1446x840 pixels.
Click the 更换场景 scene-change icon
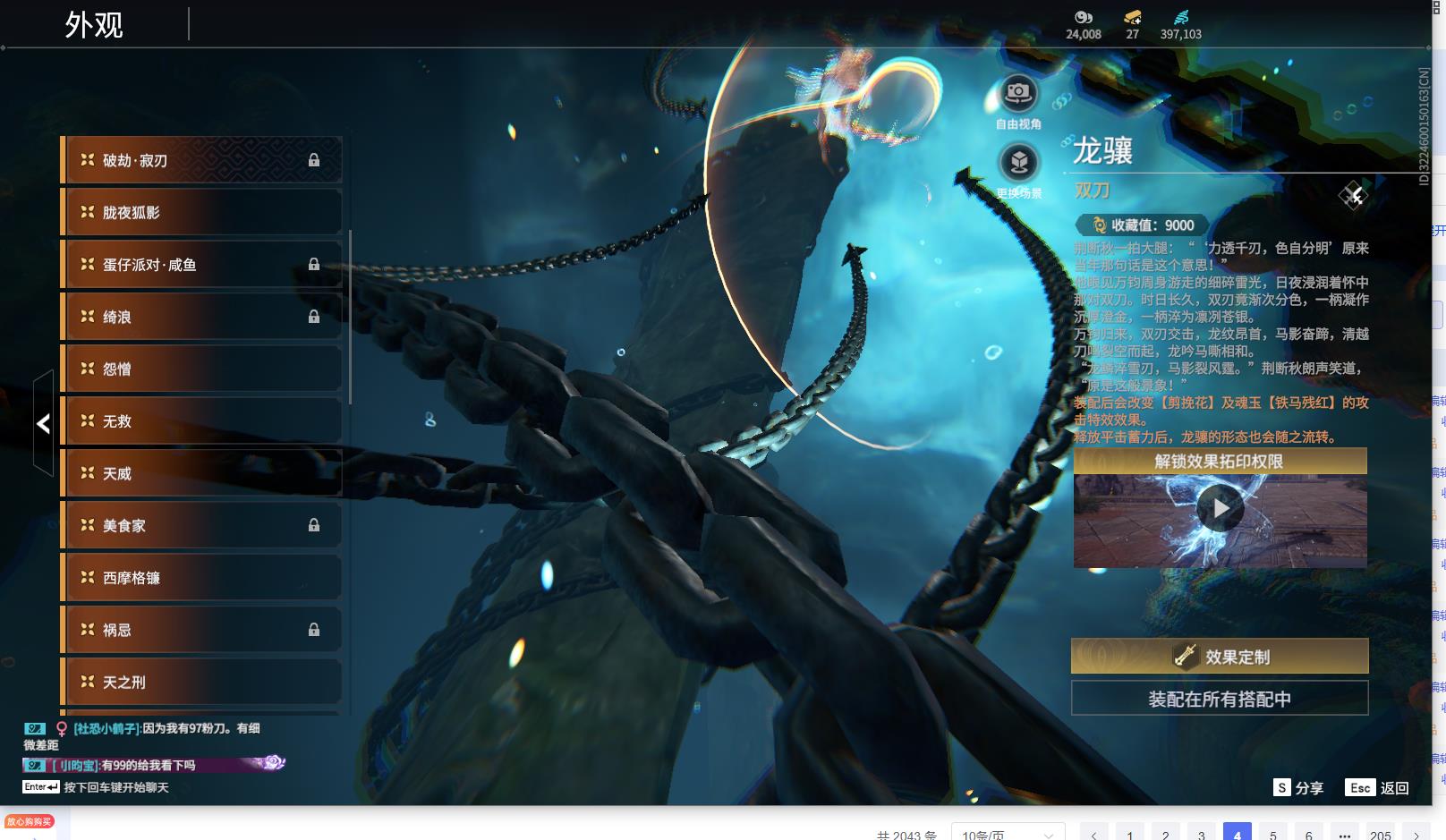click(x=1018, y=163)
